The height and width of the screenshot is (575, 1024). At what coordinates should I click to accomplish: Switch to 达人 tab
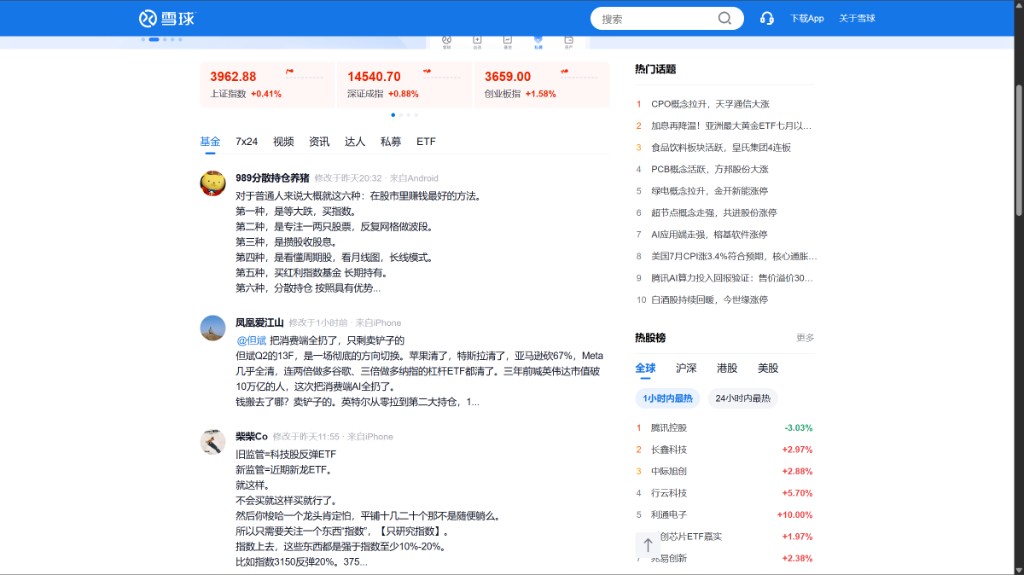(x=355, y=141)
